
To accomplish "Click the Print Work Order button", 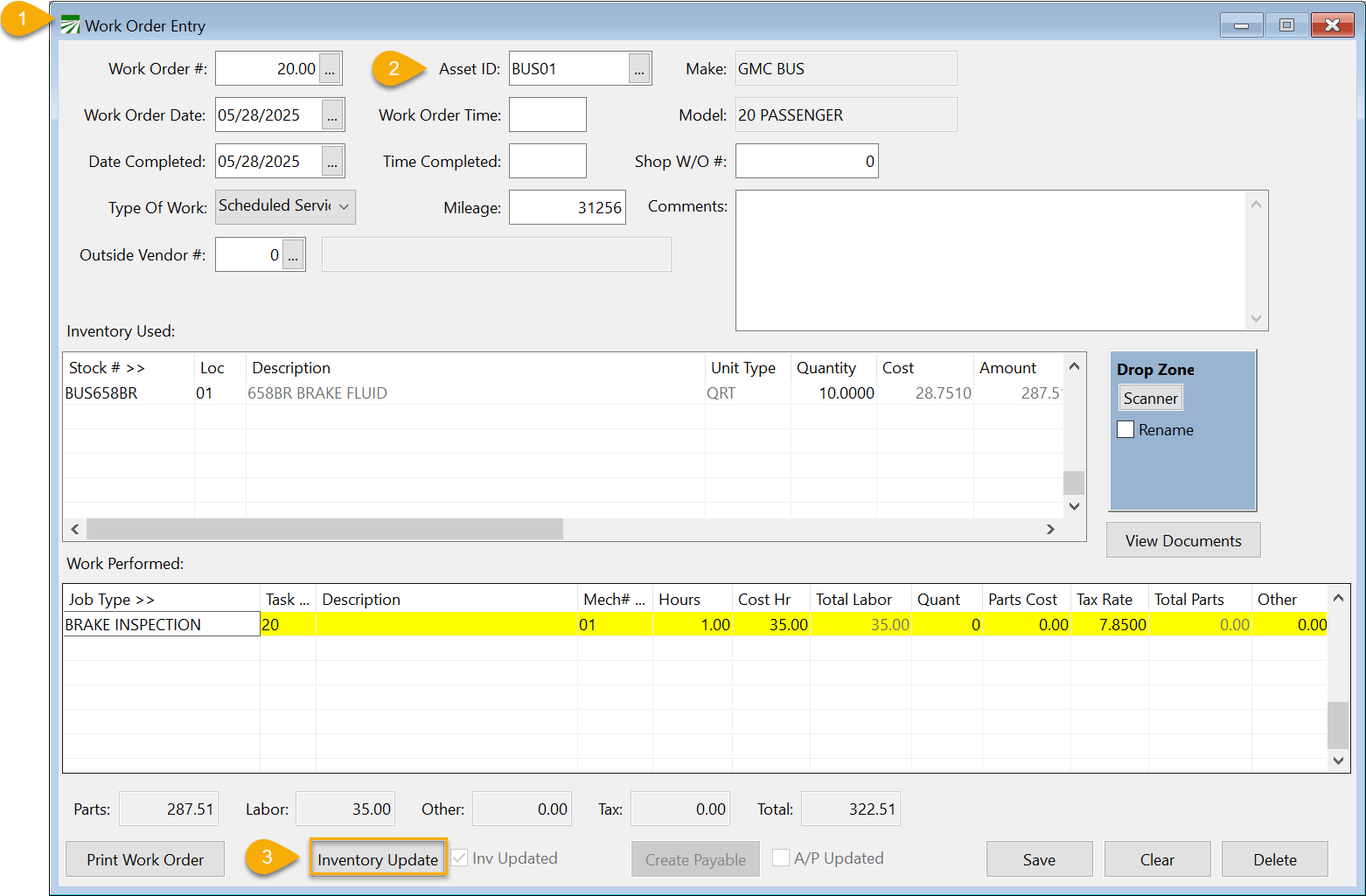I will click(x=145, y=859).
